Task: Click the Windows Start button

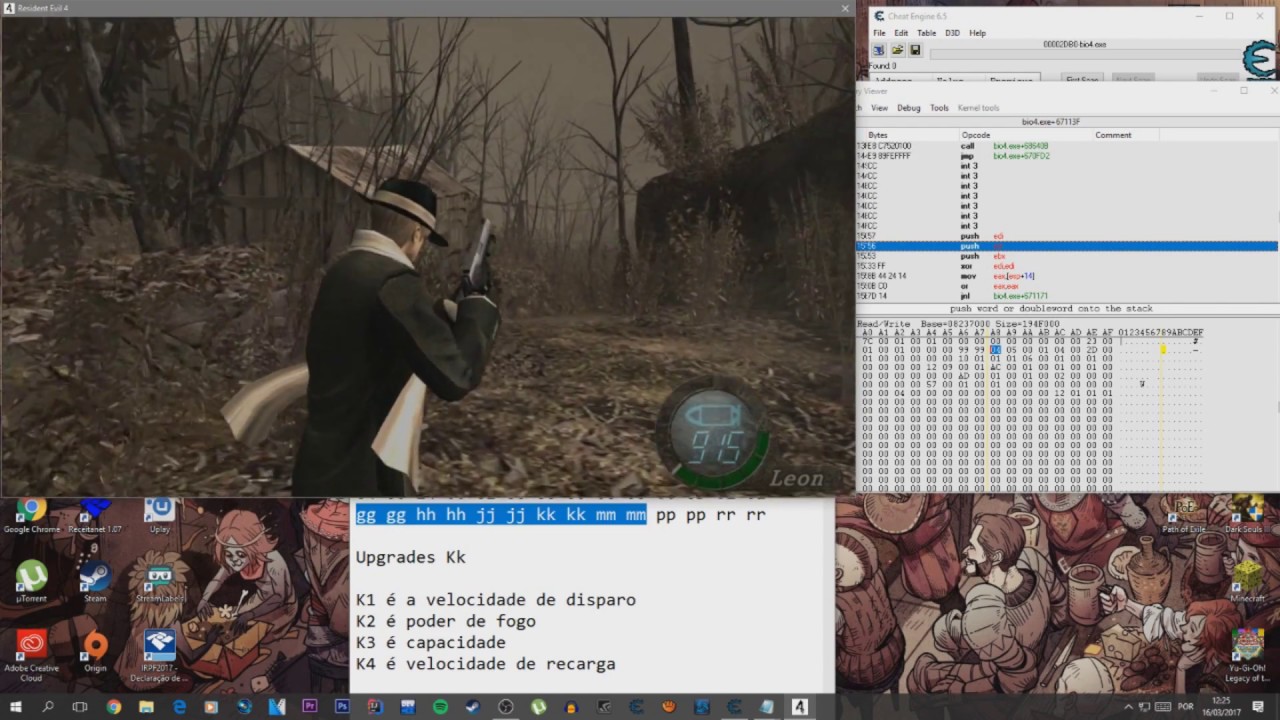Action: click(x=16, y=706)
